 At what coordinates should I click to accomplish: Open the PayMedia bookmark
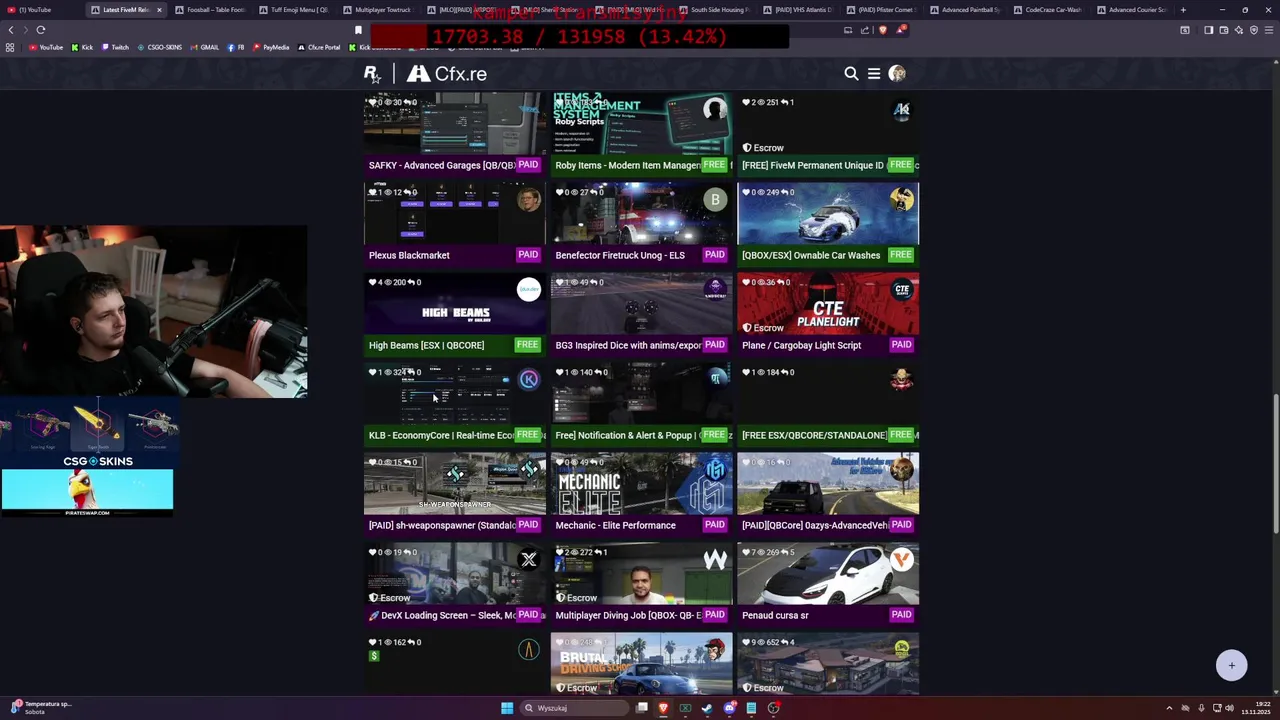271,47
